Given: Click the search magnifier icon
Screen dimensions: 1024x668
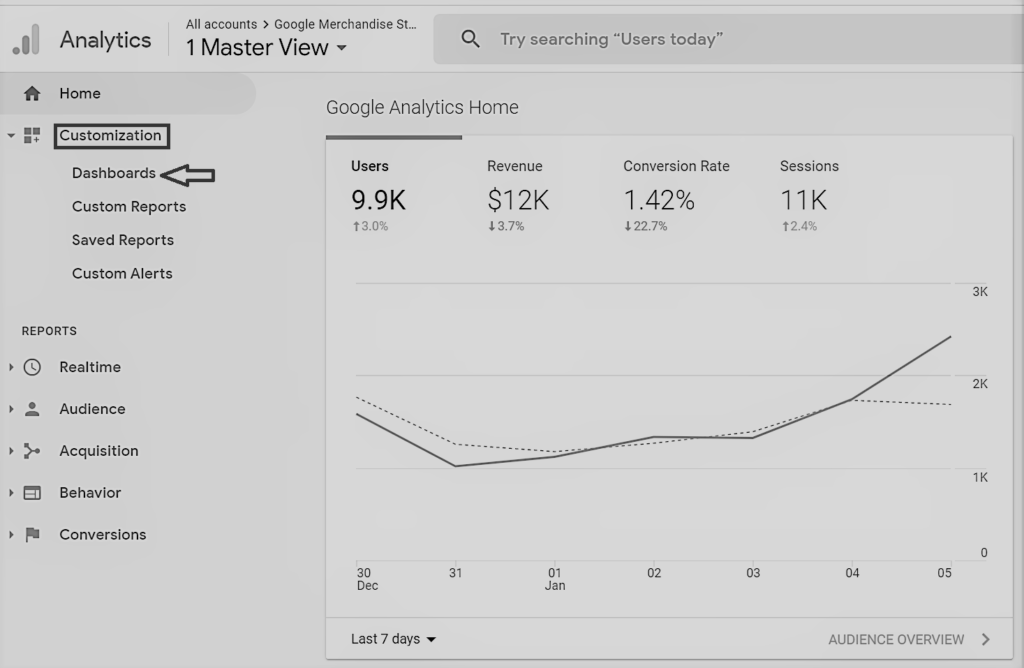Looking at the screenshot, I should pos(470,39).
